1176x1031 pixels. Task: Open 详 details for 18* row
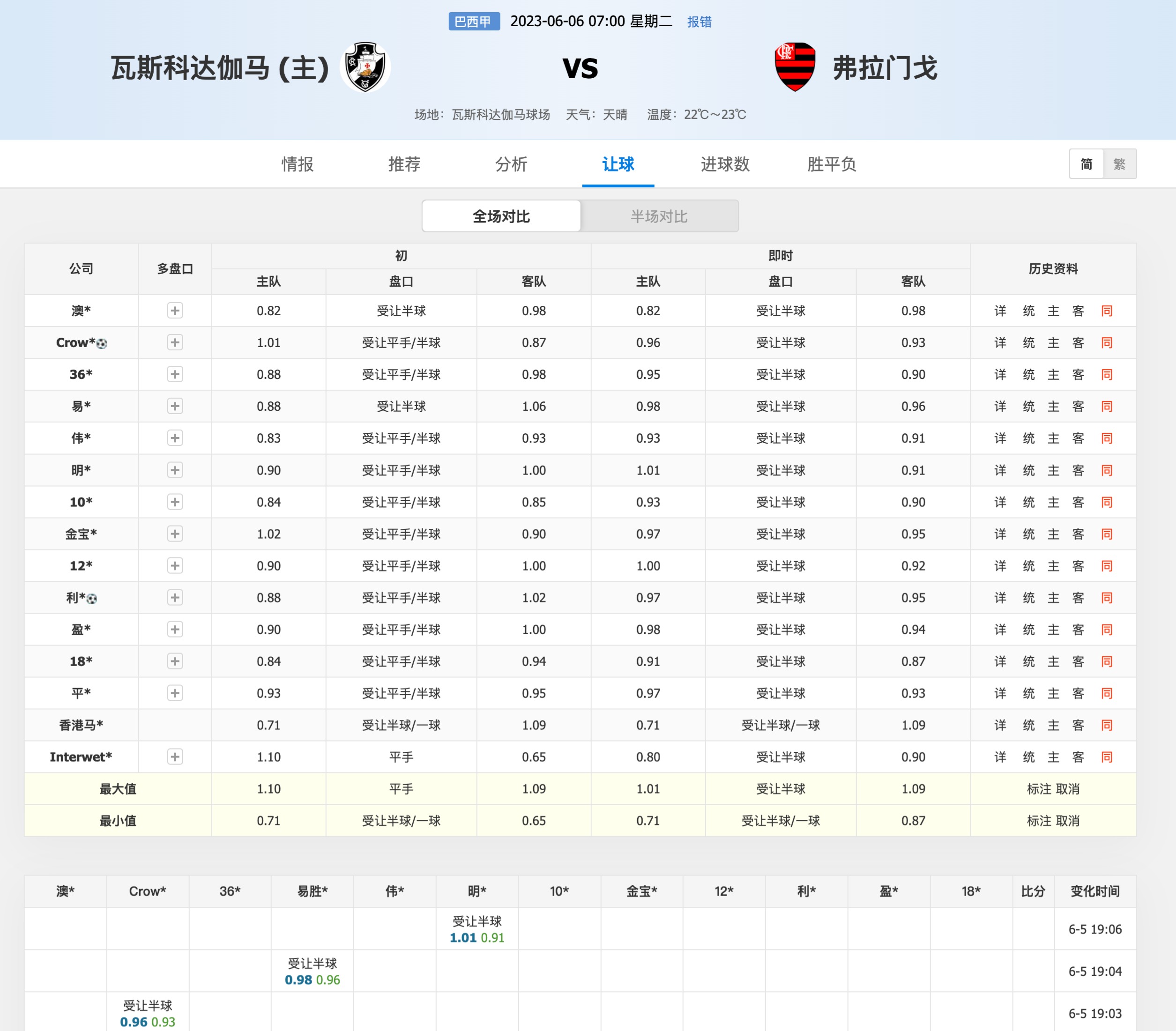point(1000,661)
